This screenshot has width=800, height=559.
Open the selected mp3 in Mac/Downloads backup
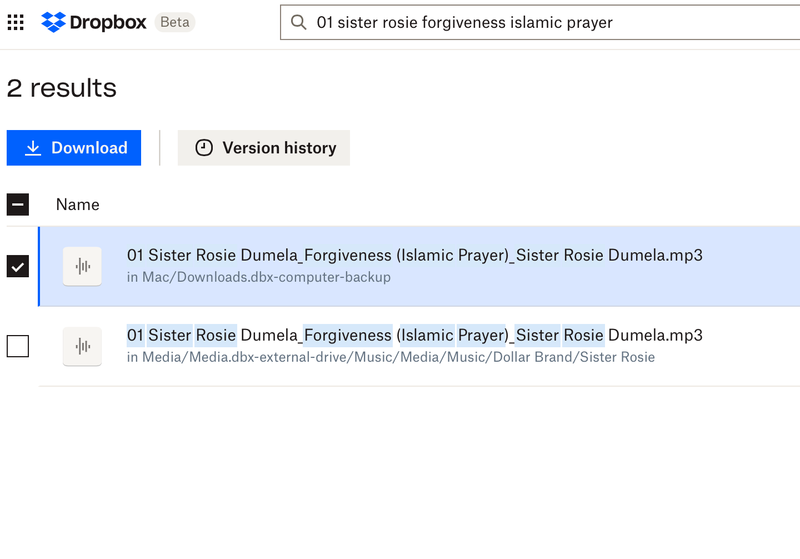[415, 255]
